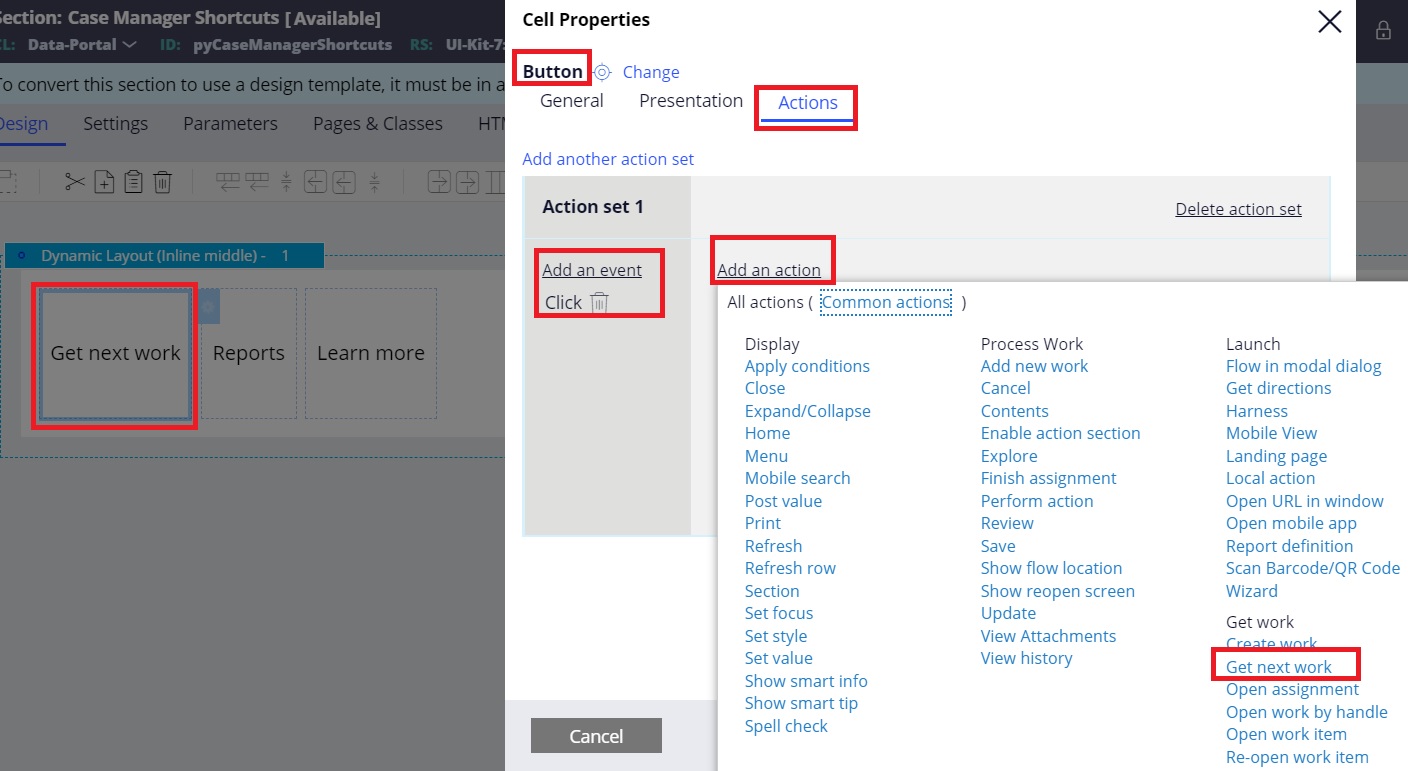This screenshot has width=1408, height=771.
Task: Select the Cut tool in the toolbar
Action: tap(75, 181)
